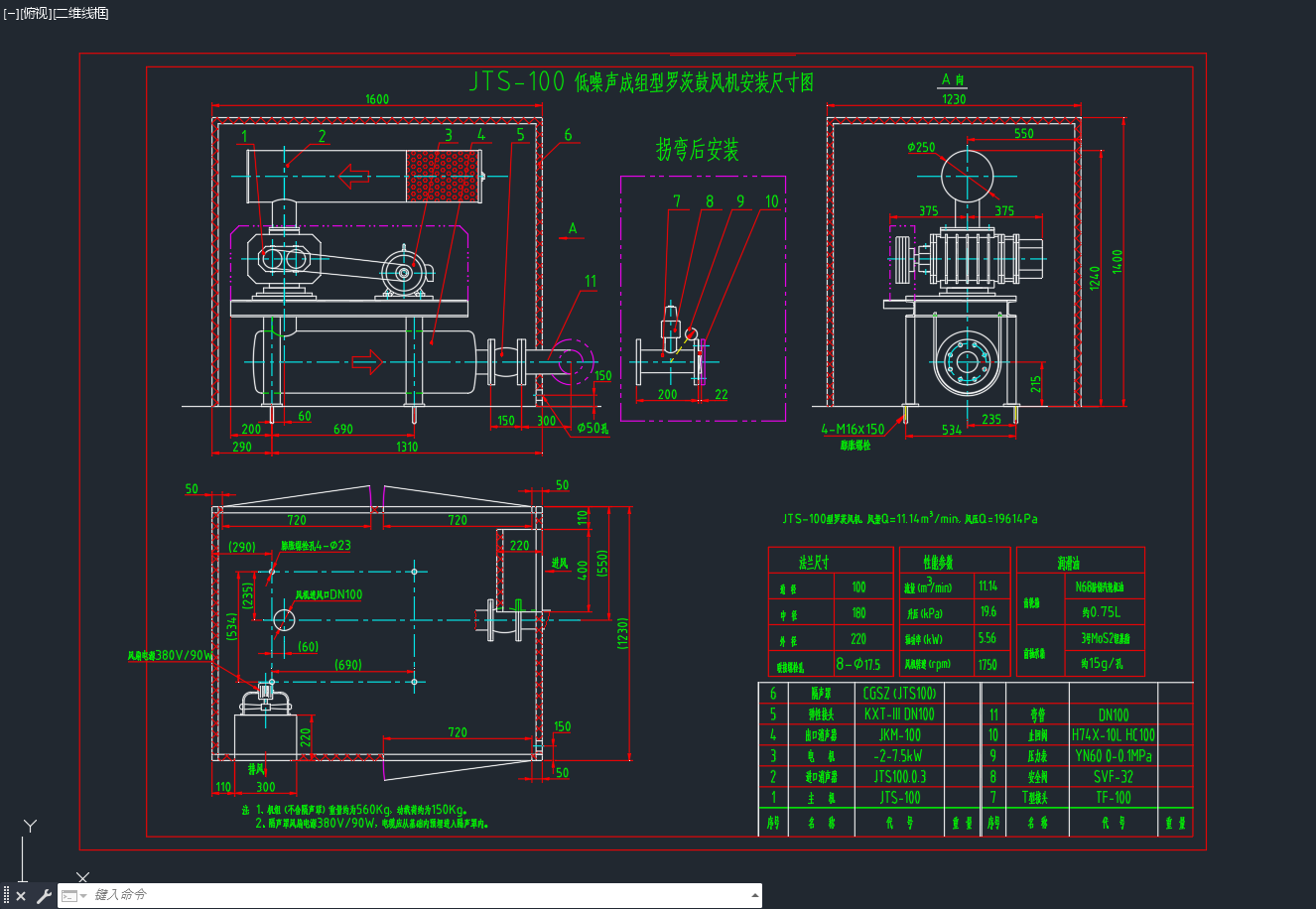Select the JKM-100 parts list cell

tap(899, 734)
